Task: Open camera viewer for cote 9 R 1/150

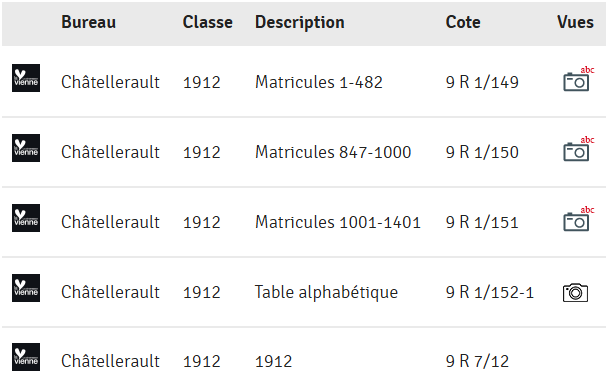Action: tap(578, 149)
